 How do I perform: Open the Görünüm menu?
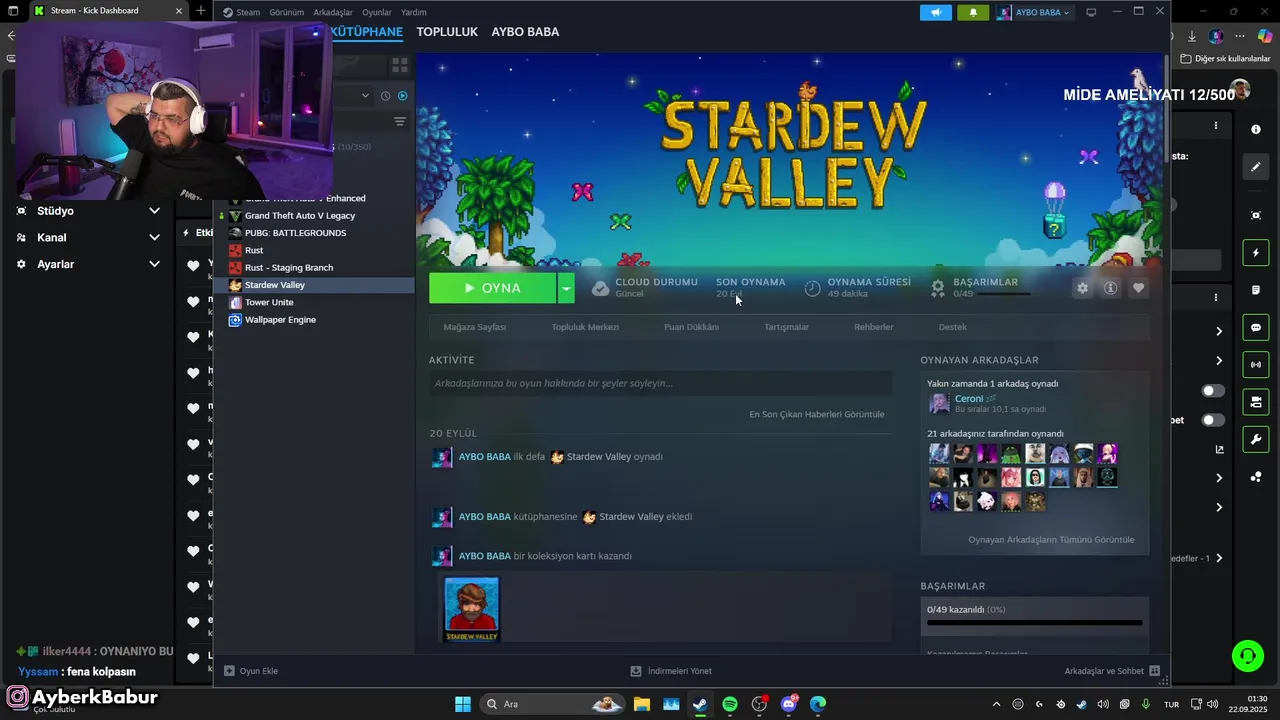tap(286, 12)
